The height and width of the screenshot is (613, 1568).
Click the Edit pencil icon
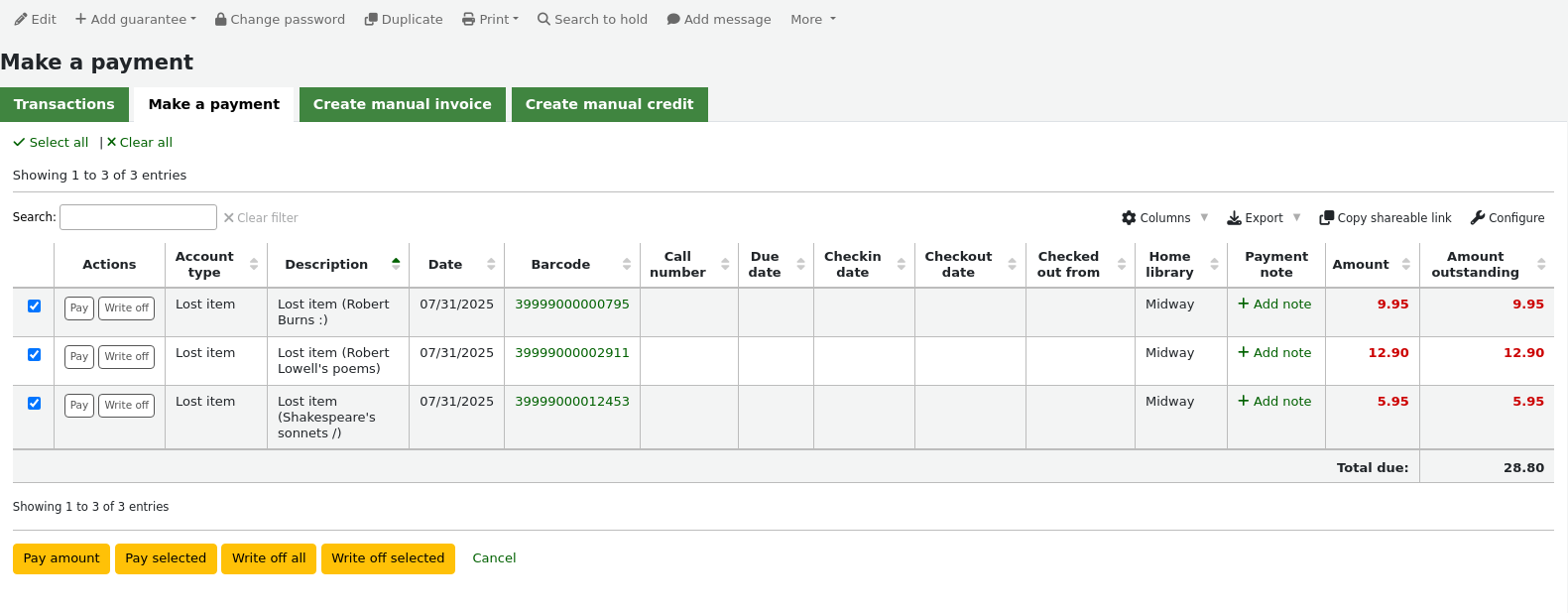click(x=21, y=19)
